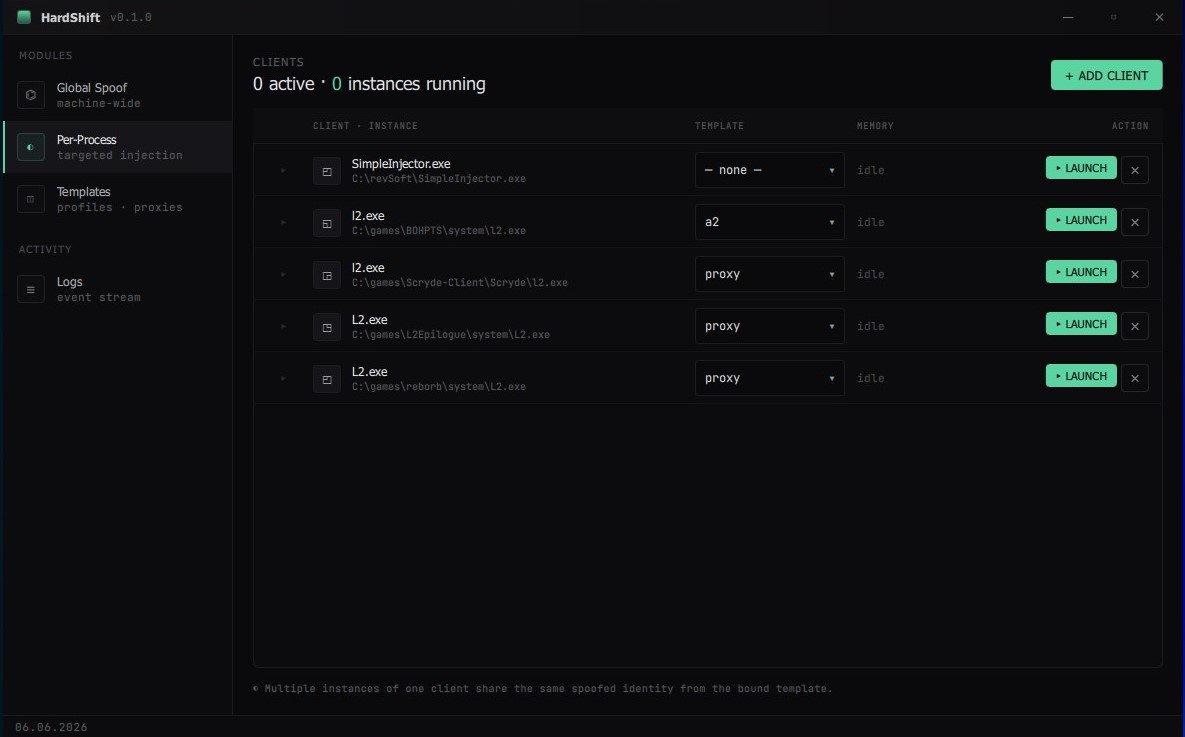
Task: Expand the reborb L2.exe row arrow
Action: [283, 379]
